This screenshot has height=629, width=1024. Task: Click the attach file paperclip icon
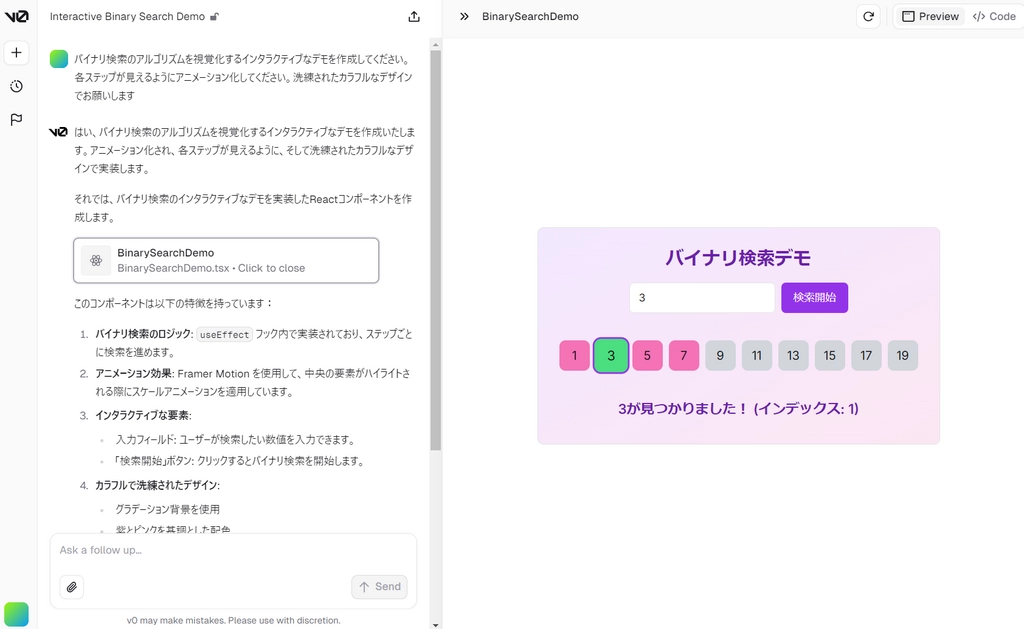tap(72, 587)
